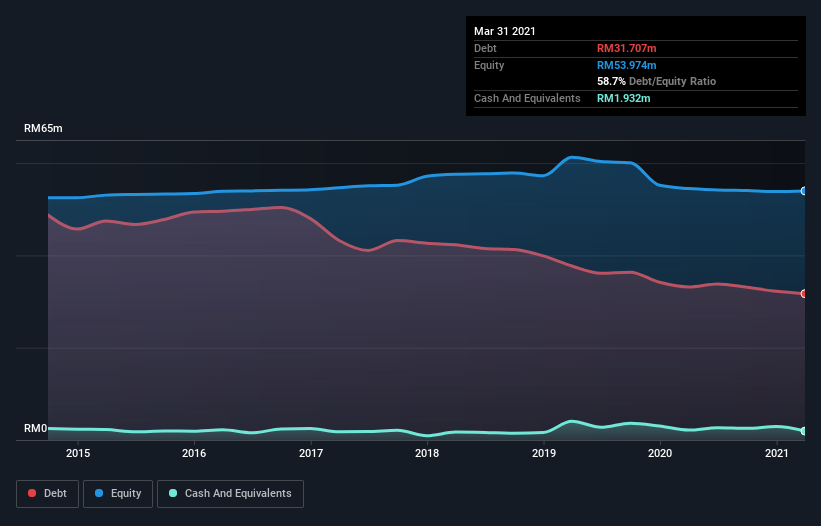The height and width of the screenshot is (526, 821).
Task: Click the Equity row label in tooltip
Action: pyautogui.click(x=489, y=65)
